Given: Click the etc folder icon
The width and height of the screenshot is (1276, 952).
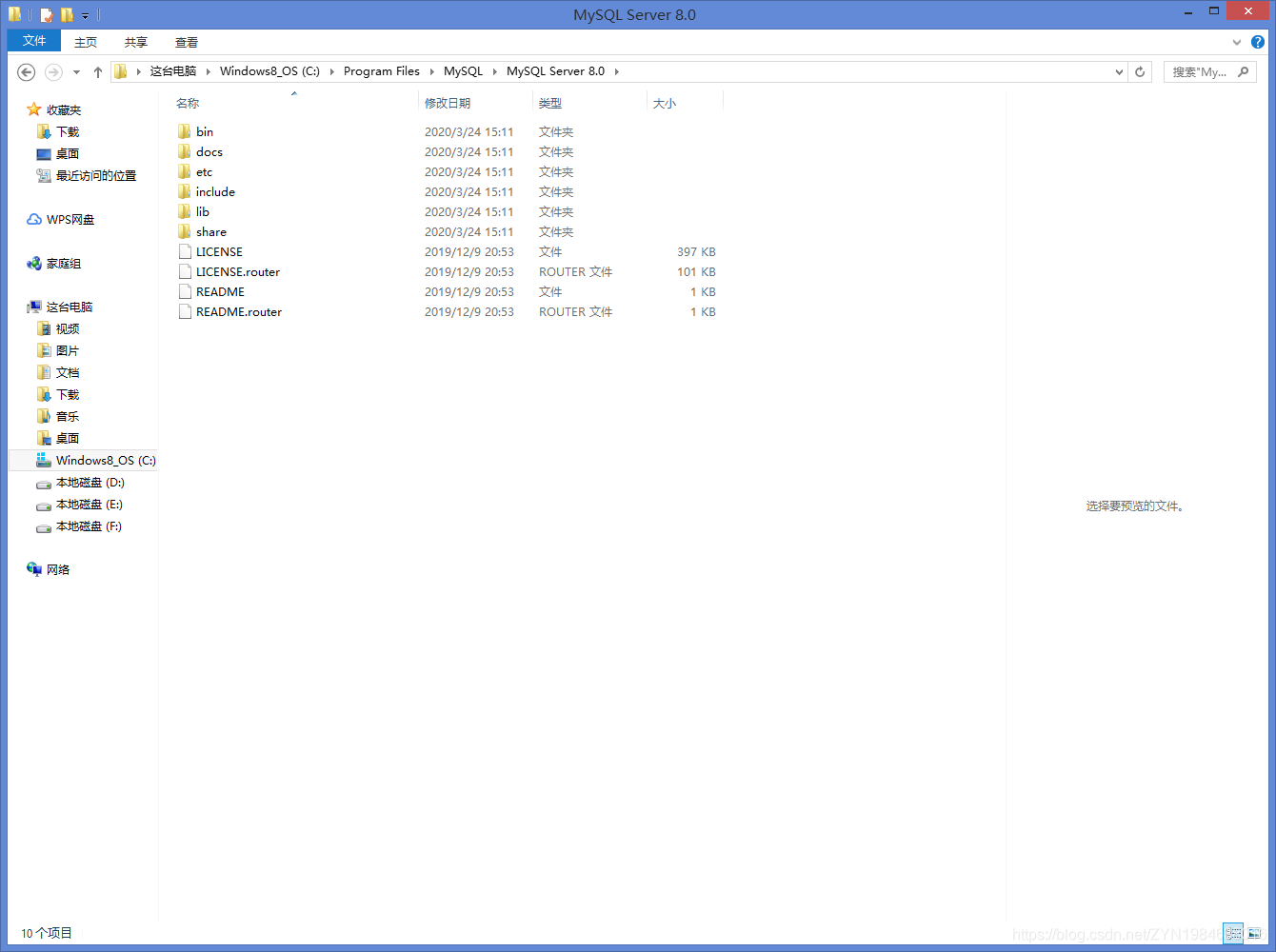Looking at the screenshot, I should click(185, 171).
